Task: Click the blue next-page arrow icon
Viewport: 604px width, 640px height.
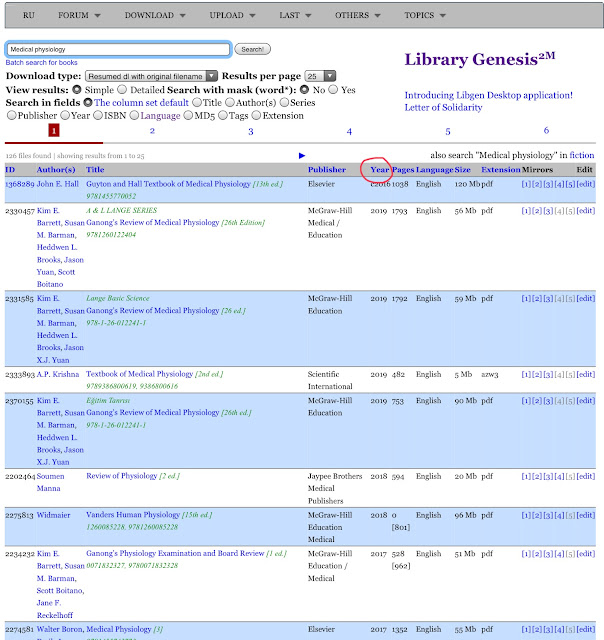Action: 302,156
